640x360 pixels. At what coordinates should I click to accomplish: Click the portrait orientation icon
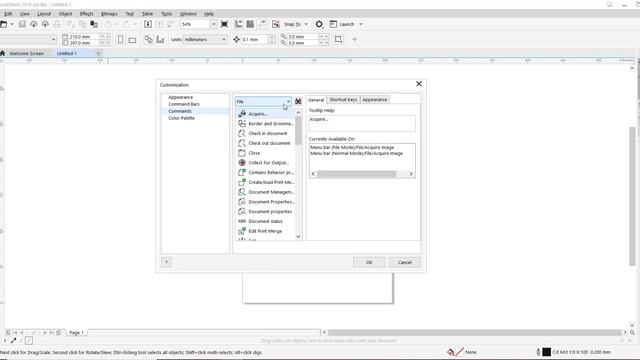coord(120,40)
